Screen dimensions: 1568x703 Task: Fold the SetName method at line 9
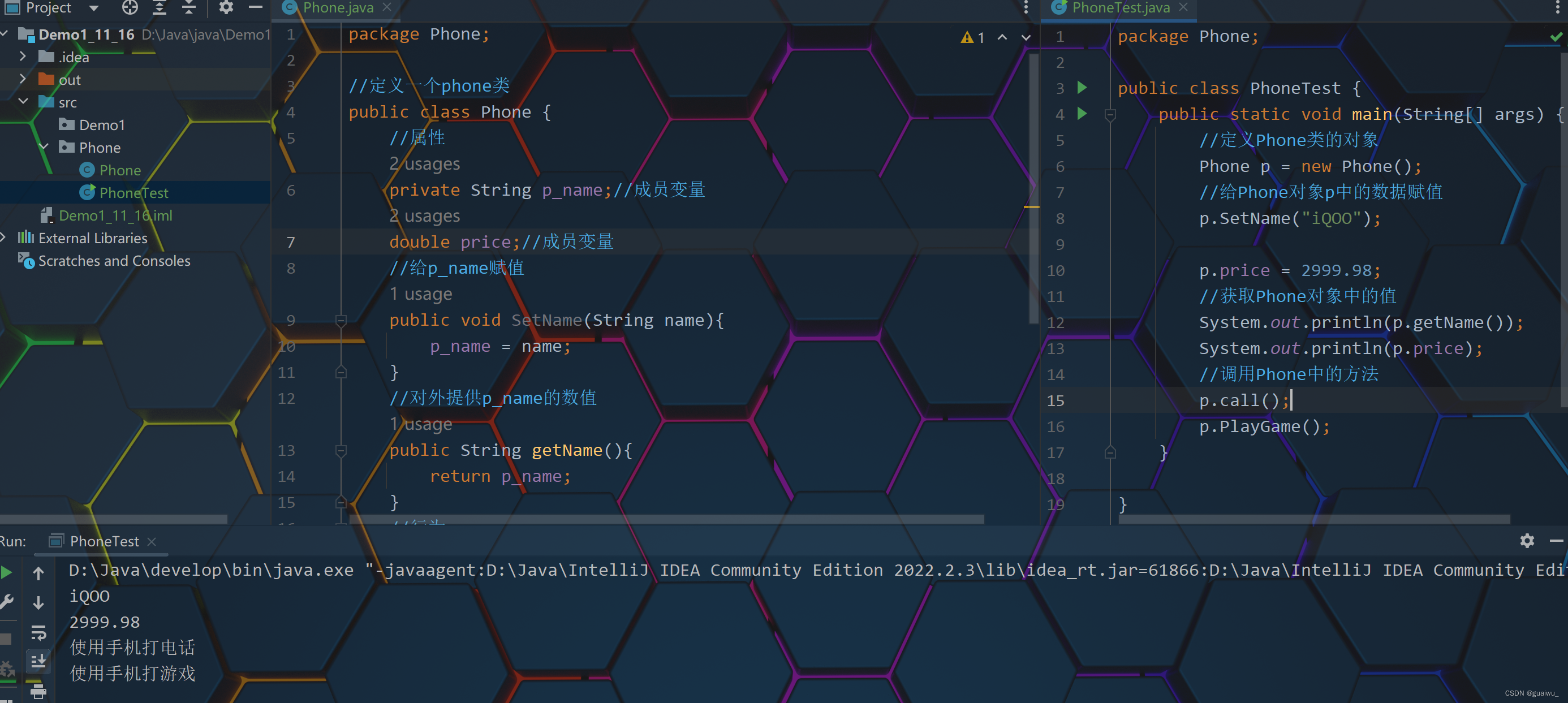(x=341, y=320)
